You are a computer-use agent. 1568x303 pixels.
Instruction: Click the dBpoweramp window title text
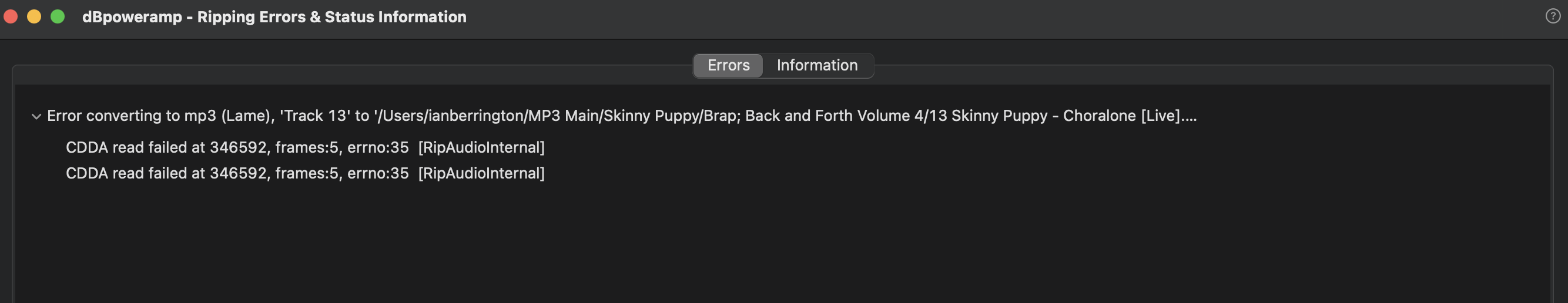[x=274, y=17]
